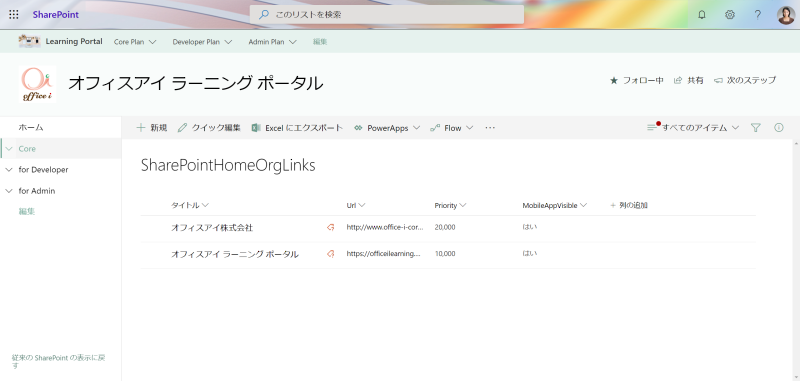800x381 pixels.
Task: Click the SharePointHomeOrgLinks list heading
Action: (x=228, y=165)
